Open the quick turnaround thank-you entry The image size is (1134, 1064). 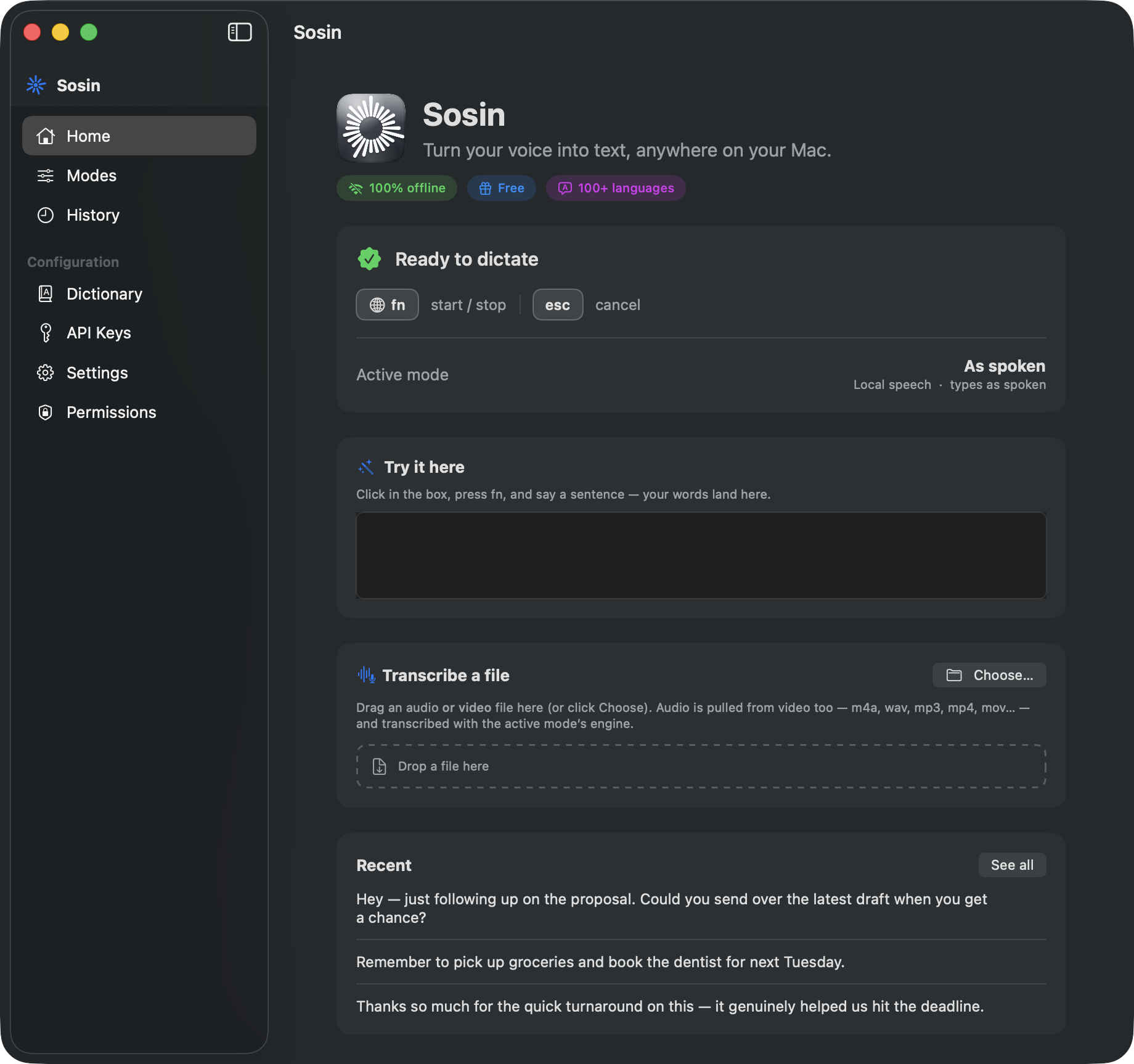[x=701, y=1007]
